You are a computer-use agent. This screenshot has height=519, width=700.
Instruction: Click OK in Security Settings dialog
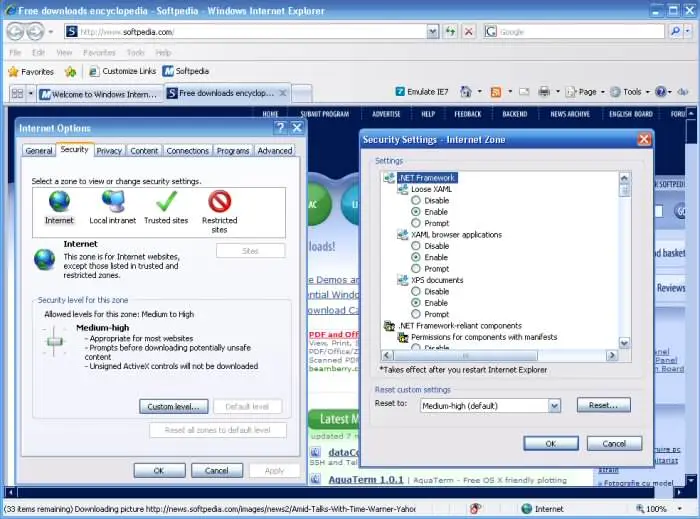(x=551, y=444)
